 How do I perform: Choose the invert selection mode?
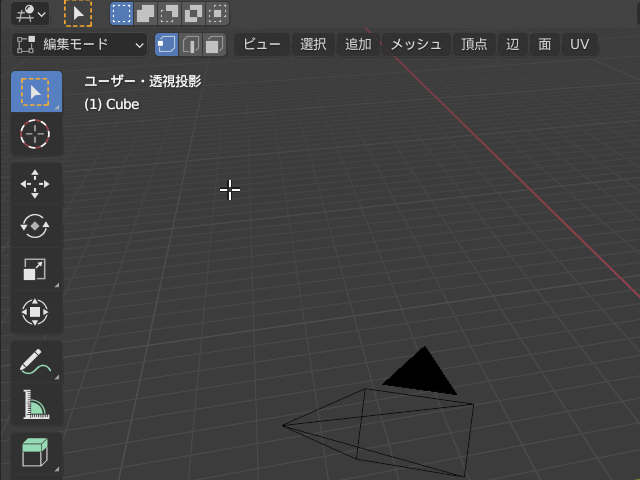point(193,14)
